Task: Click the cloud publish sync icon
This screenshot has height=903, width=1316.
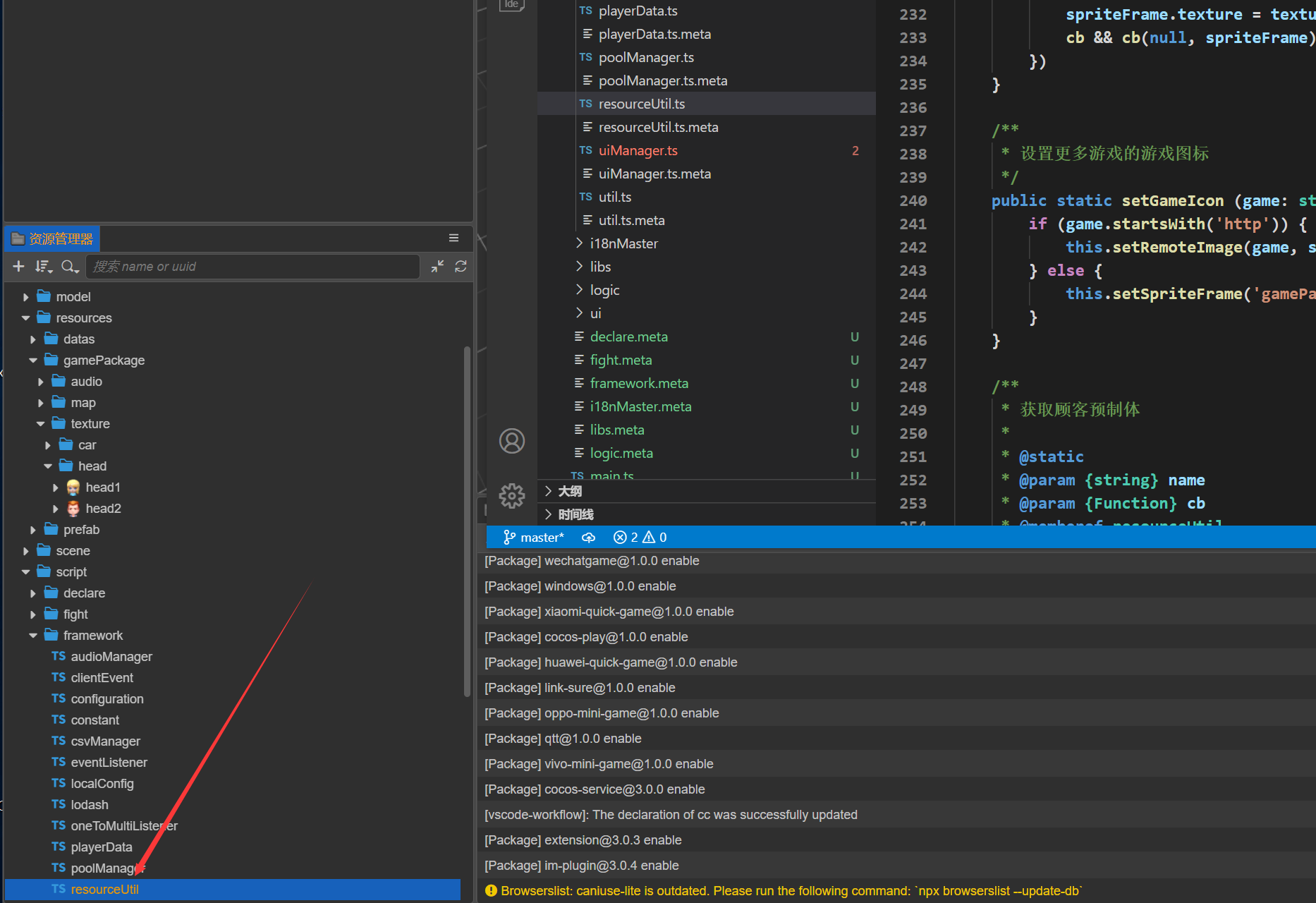Action: 589,538
